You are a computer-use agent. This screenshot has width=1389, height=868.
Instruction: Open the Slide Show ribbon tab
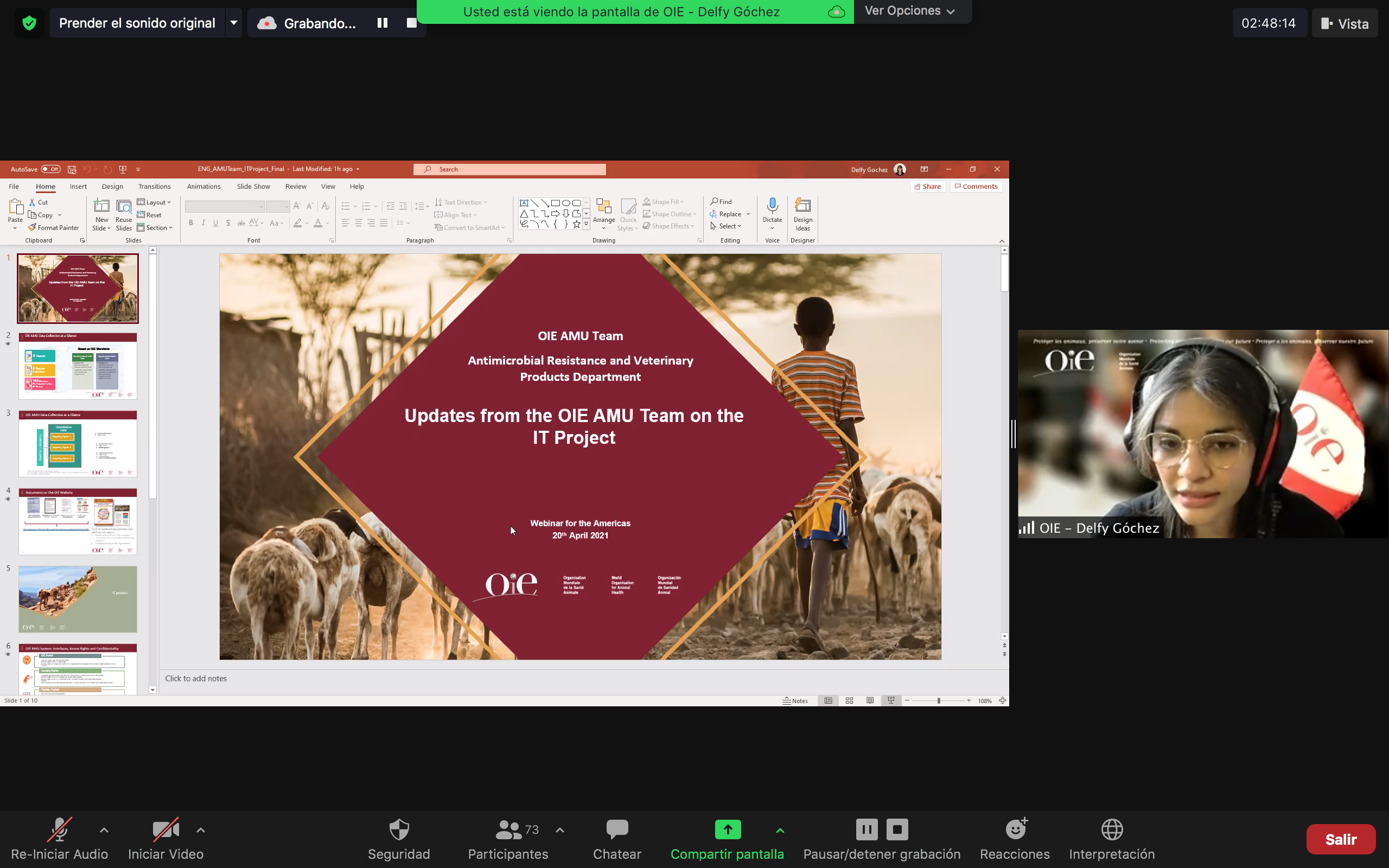point(253,187)
